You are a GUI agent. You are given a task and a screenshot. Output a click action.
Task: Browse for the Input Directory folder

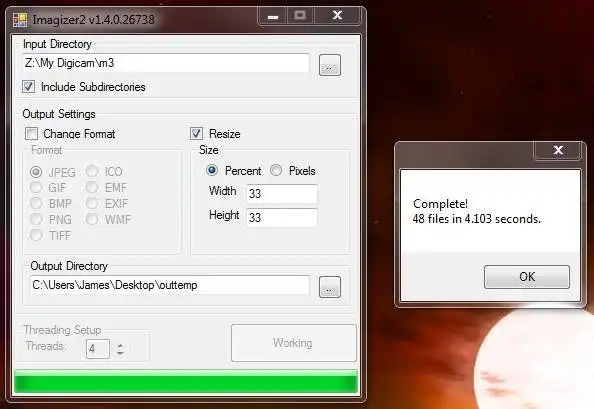point(330,65)
